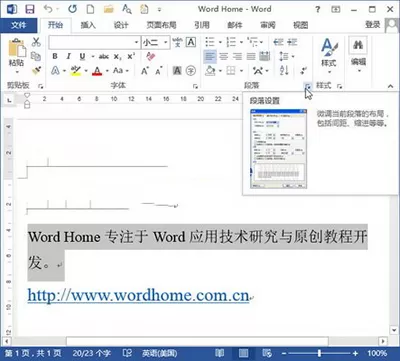The width and height of the screenshot is (400, 361).
Task: Clear all formatting with the eraser icon
Action: [x=150, y=56]
